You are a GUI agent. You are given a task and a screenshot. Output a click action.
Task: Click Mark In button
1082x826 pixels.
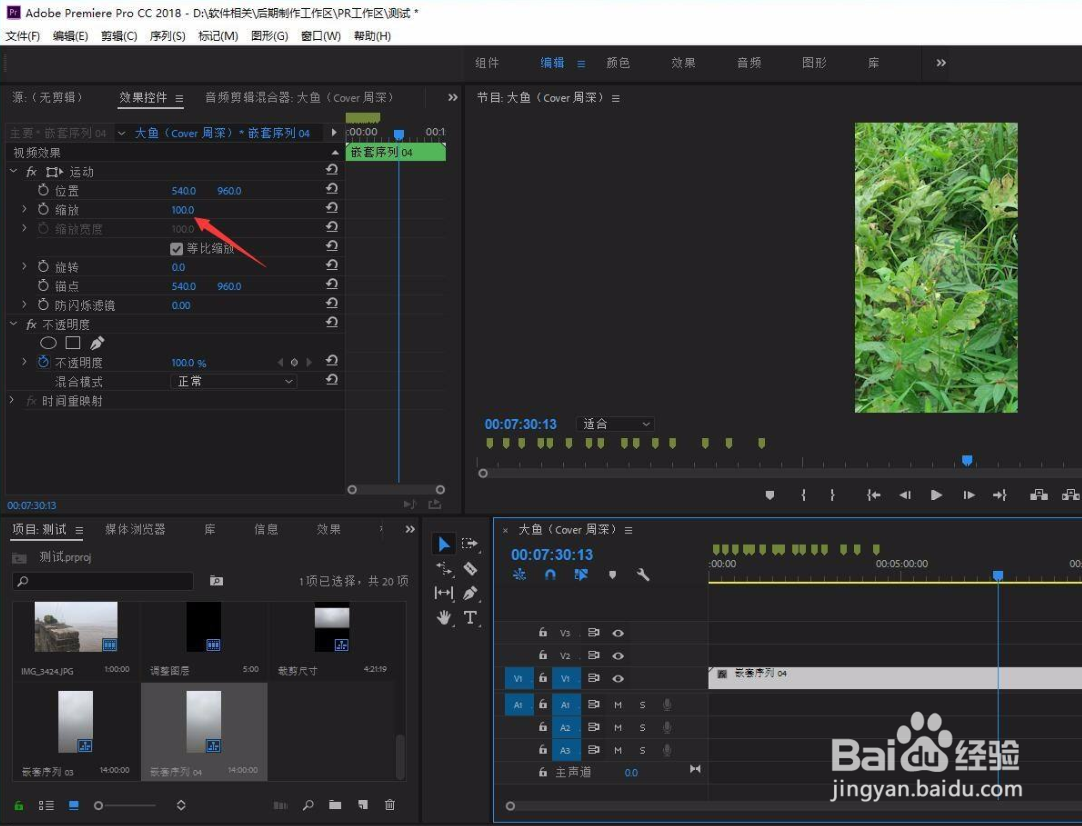[x=804, y=495]
